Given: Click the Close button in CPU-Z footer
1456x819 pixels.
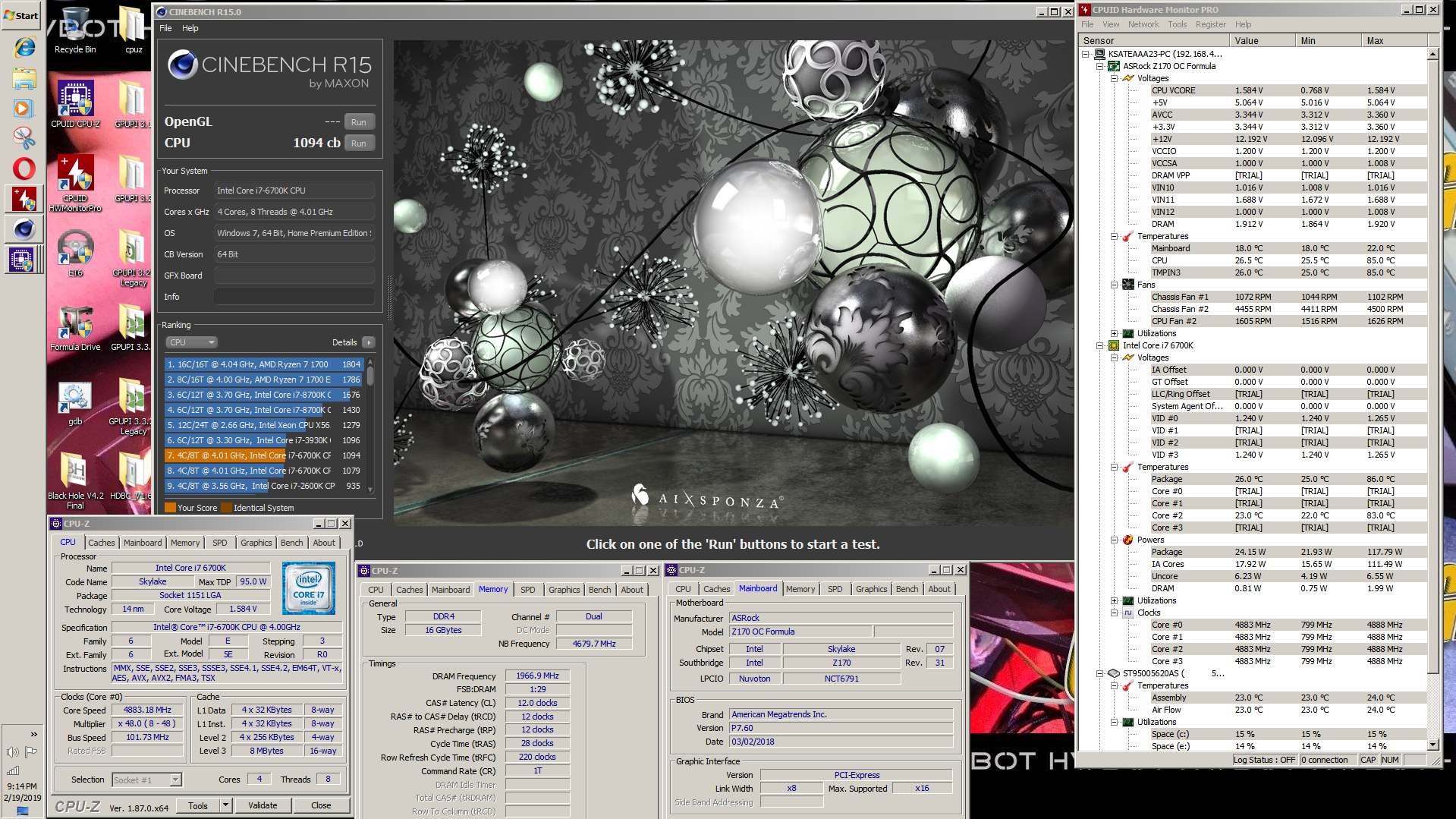Looking at the screenshot, I should [x=321, y=805].
